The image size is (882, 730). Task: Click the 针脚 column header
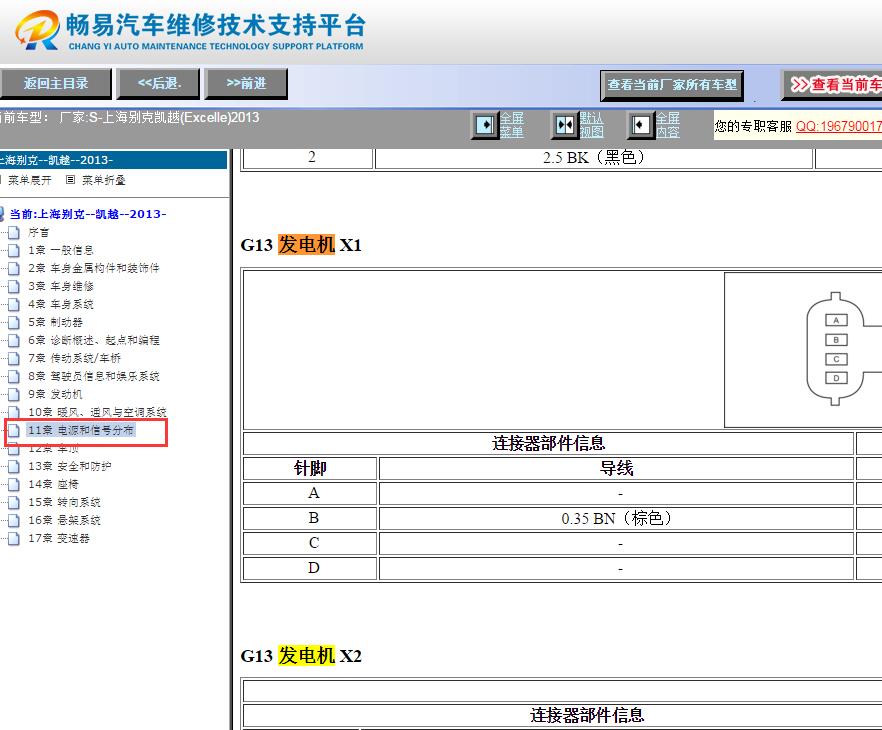tap(310, 468)
